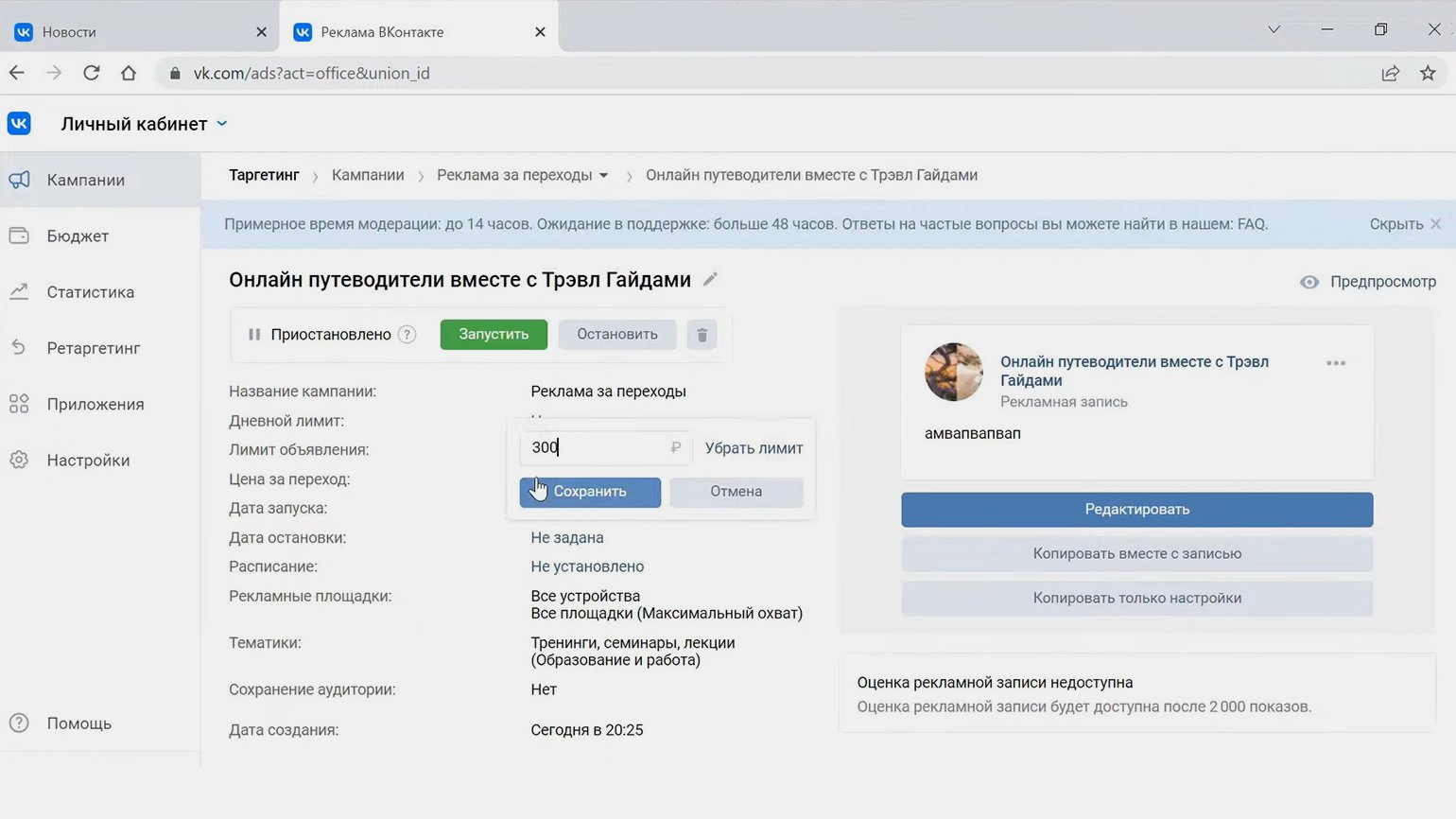Image resolution: width=1456 pixels, height=819 pixels.
Task: Switch to the Новости browser tab
Action: coord(140,31)
